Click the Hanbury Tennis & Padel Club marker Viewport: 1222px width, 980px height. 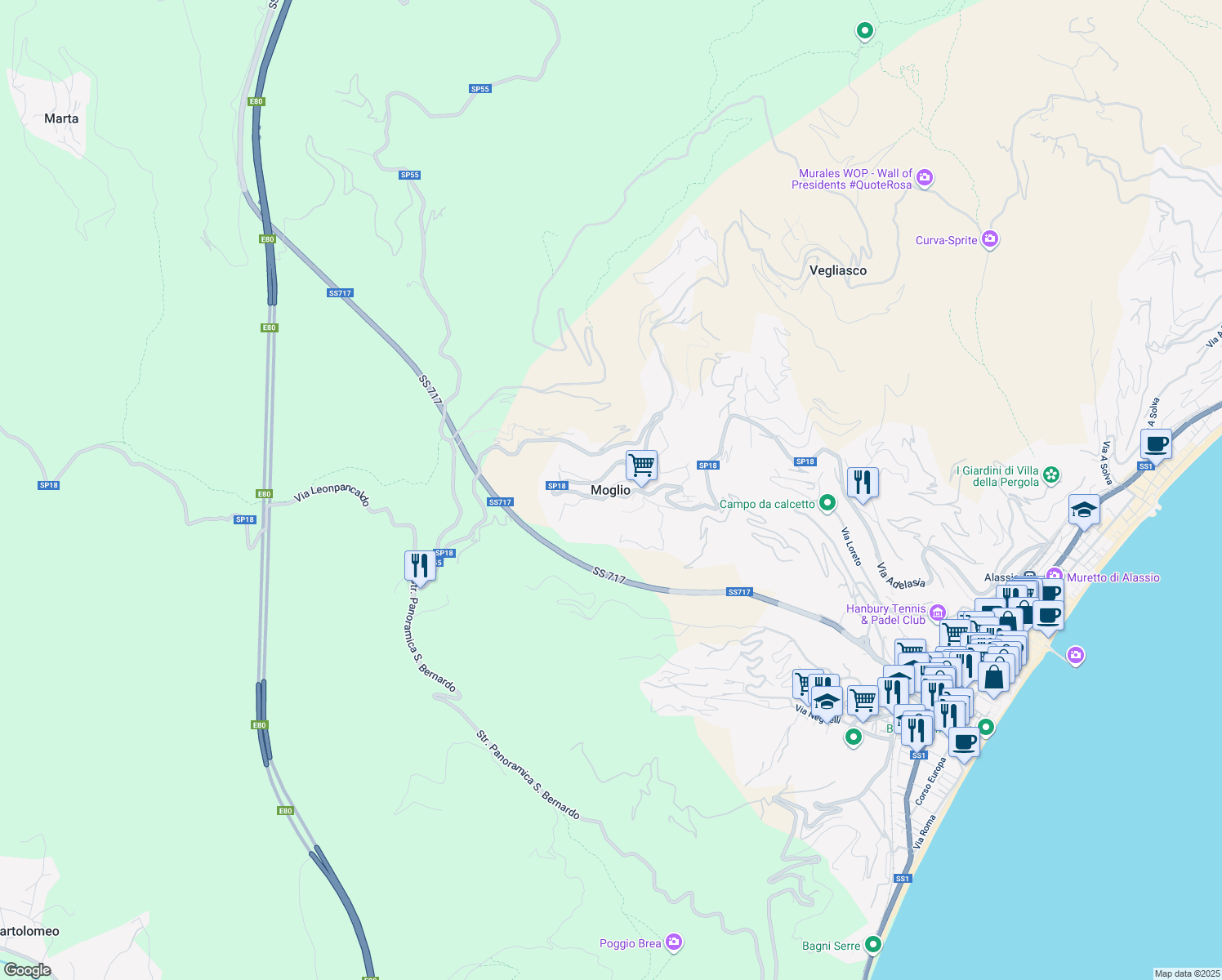[937, 613]
